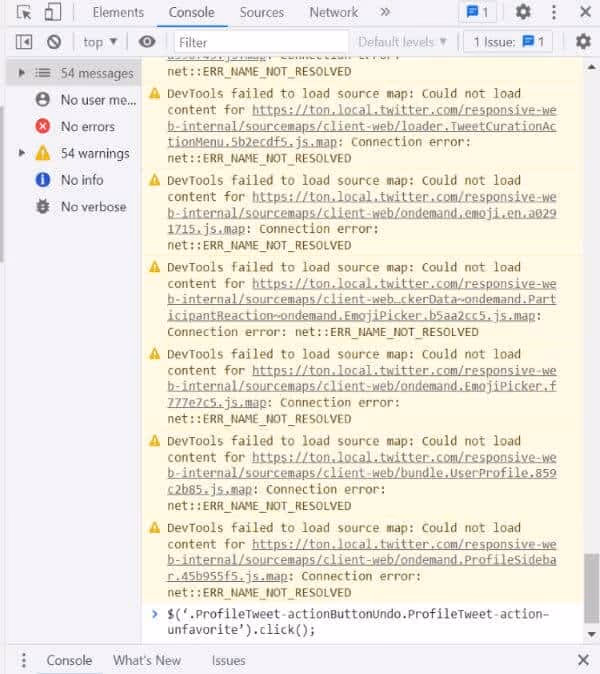This screenshot has height=674, width=600.
Task: Click warning icon of emoji.en message
Action: tap(154, 180)
